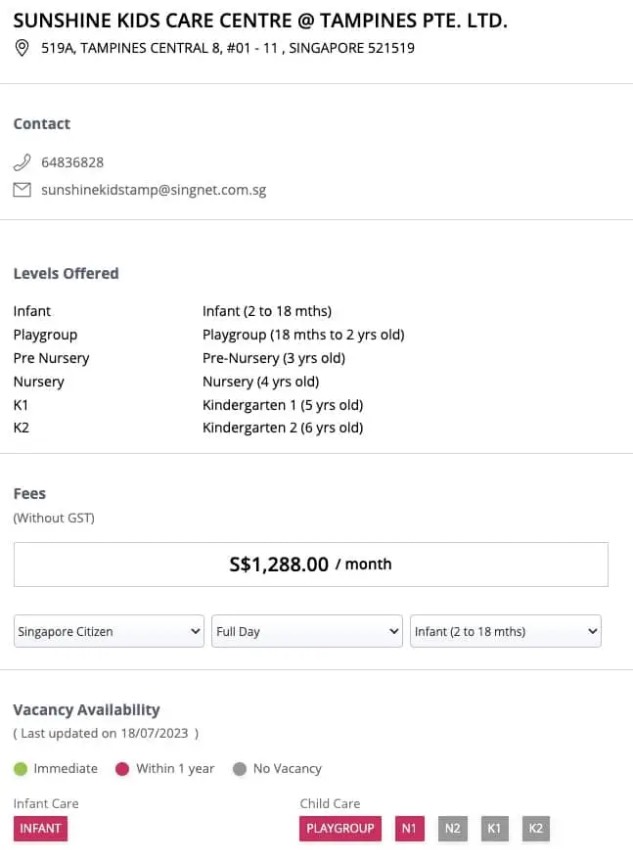633x850 pixels.
Task: Click the N2 vacancy badge
Action: point(453,828)
